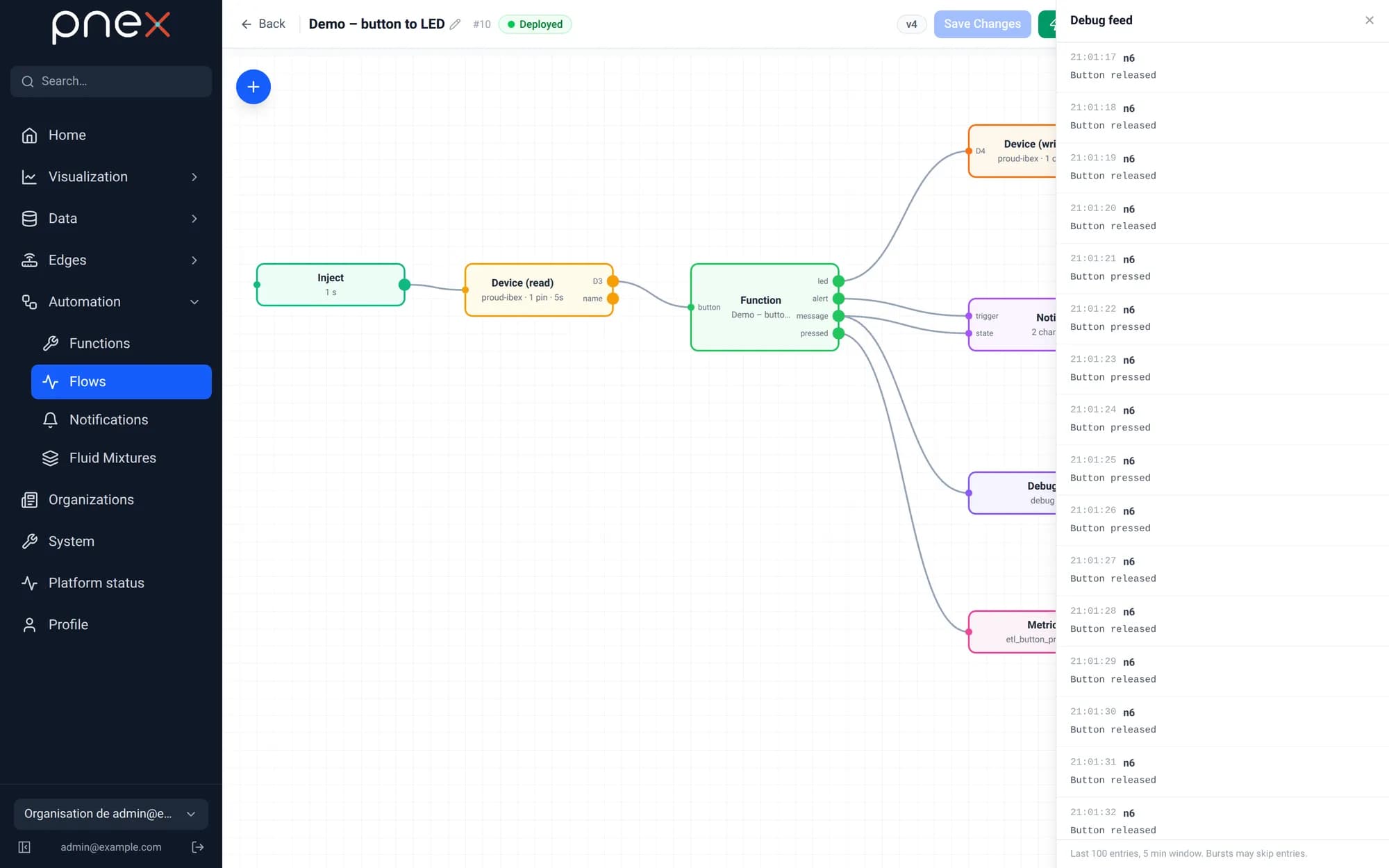Expand the Data submenu chevron
Screen dimensions: 1389x868
[194, 219]
